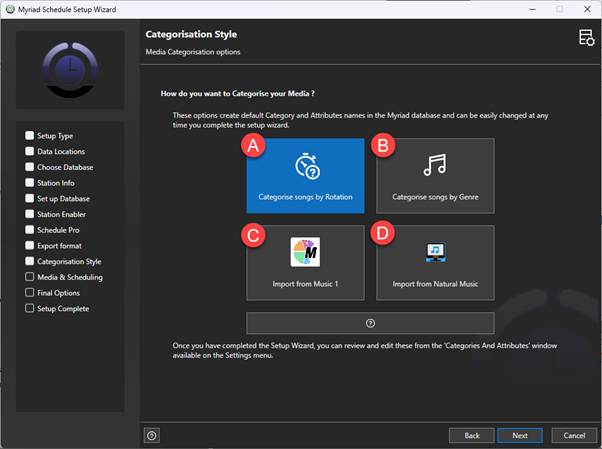Click the Music 1 logo thumbnail
Screen dimensions: 602x449
coord(305,252)
